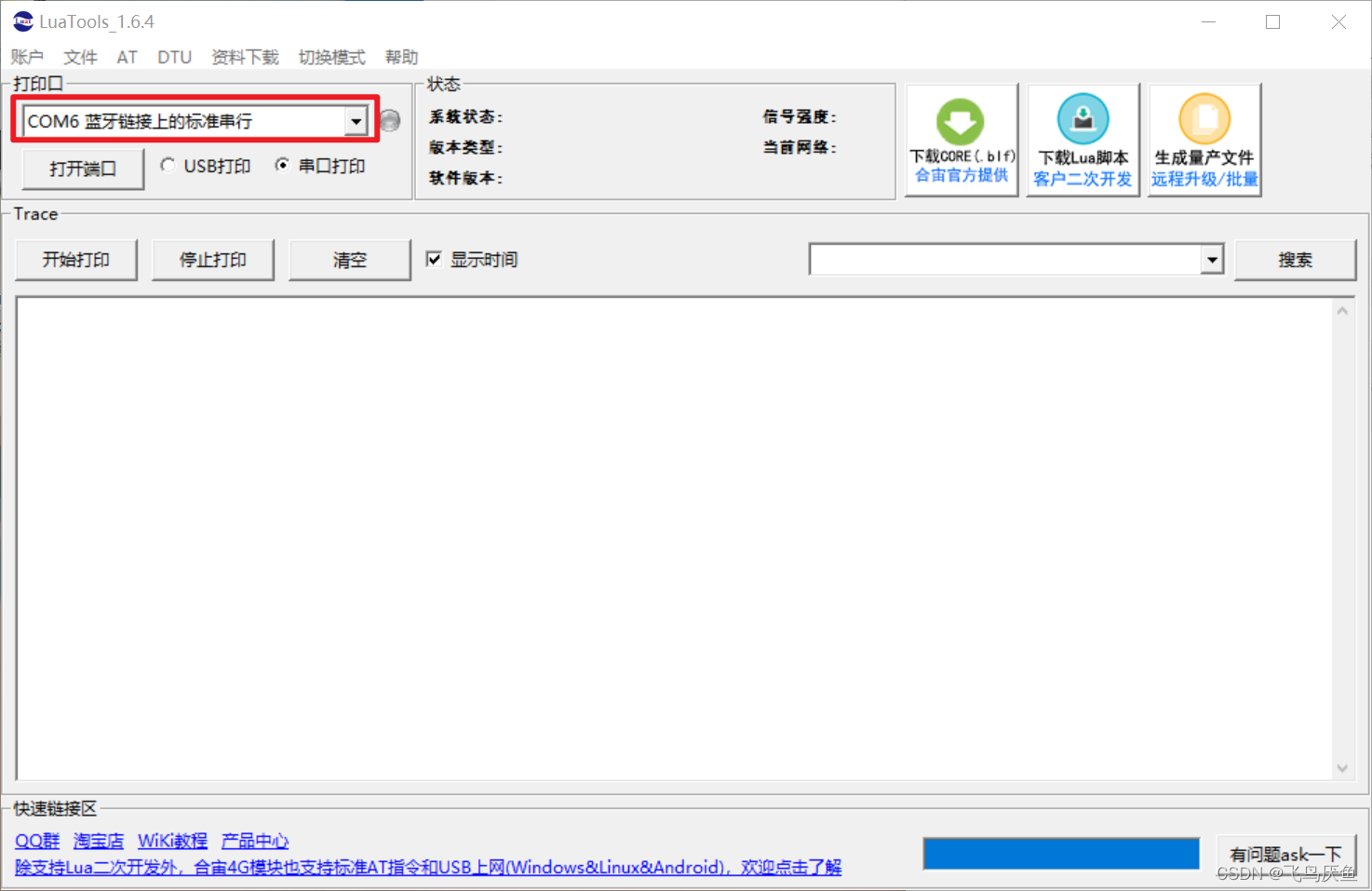Open the QQ群 link
This screenshot has width=1372, height=891.
click(37, 841)
